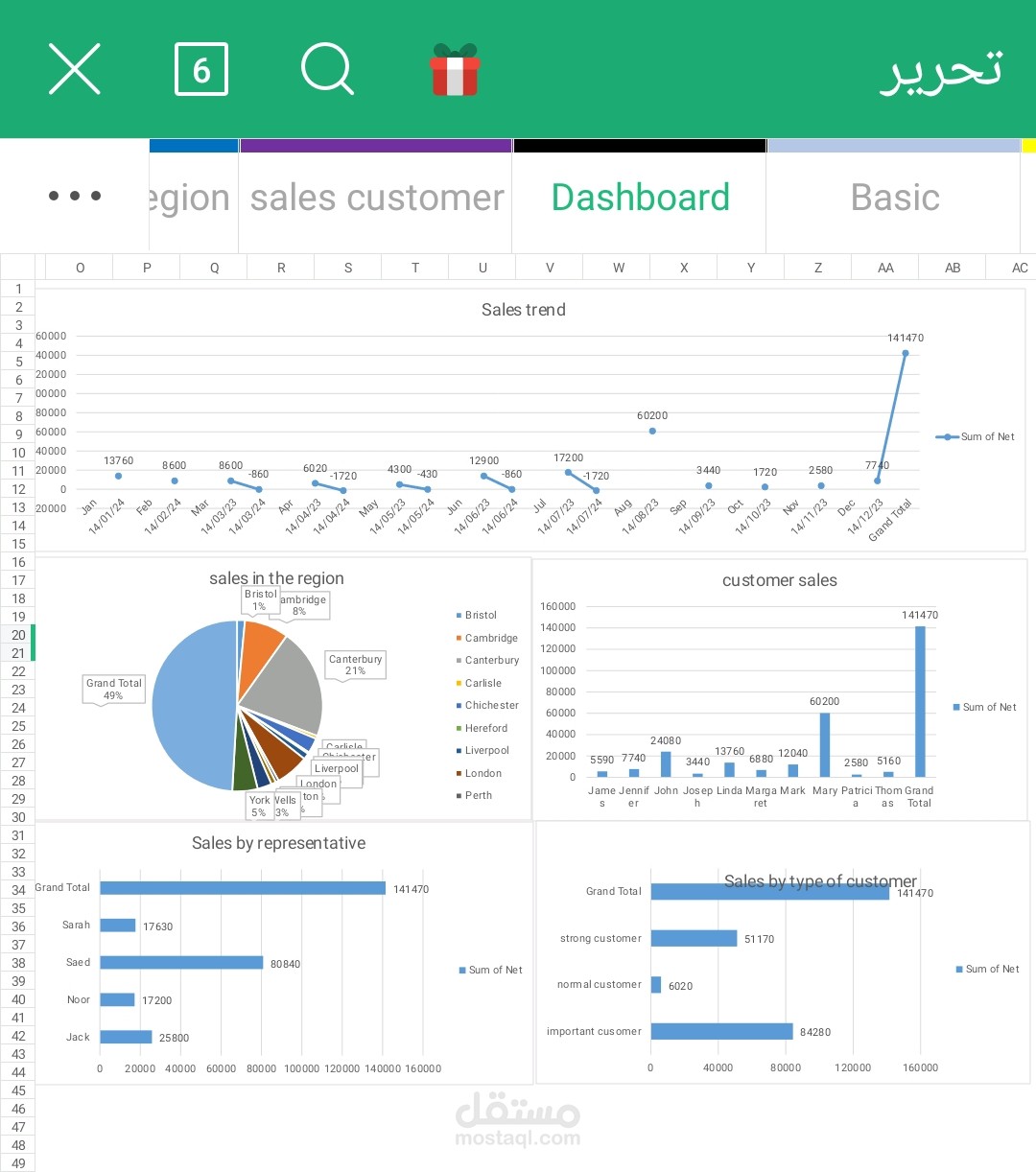Click the 60200 point label in Sales trend
The height and width of the screenshot is (1172, 1036).
[652, 415]
